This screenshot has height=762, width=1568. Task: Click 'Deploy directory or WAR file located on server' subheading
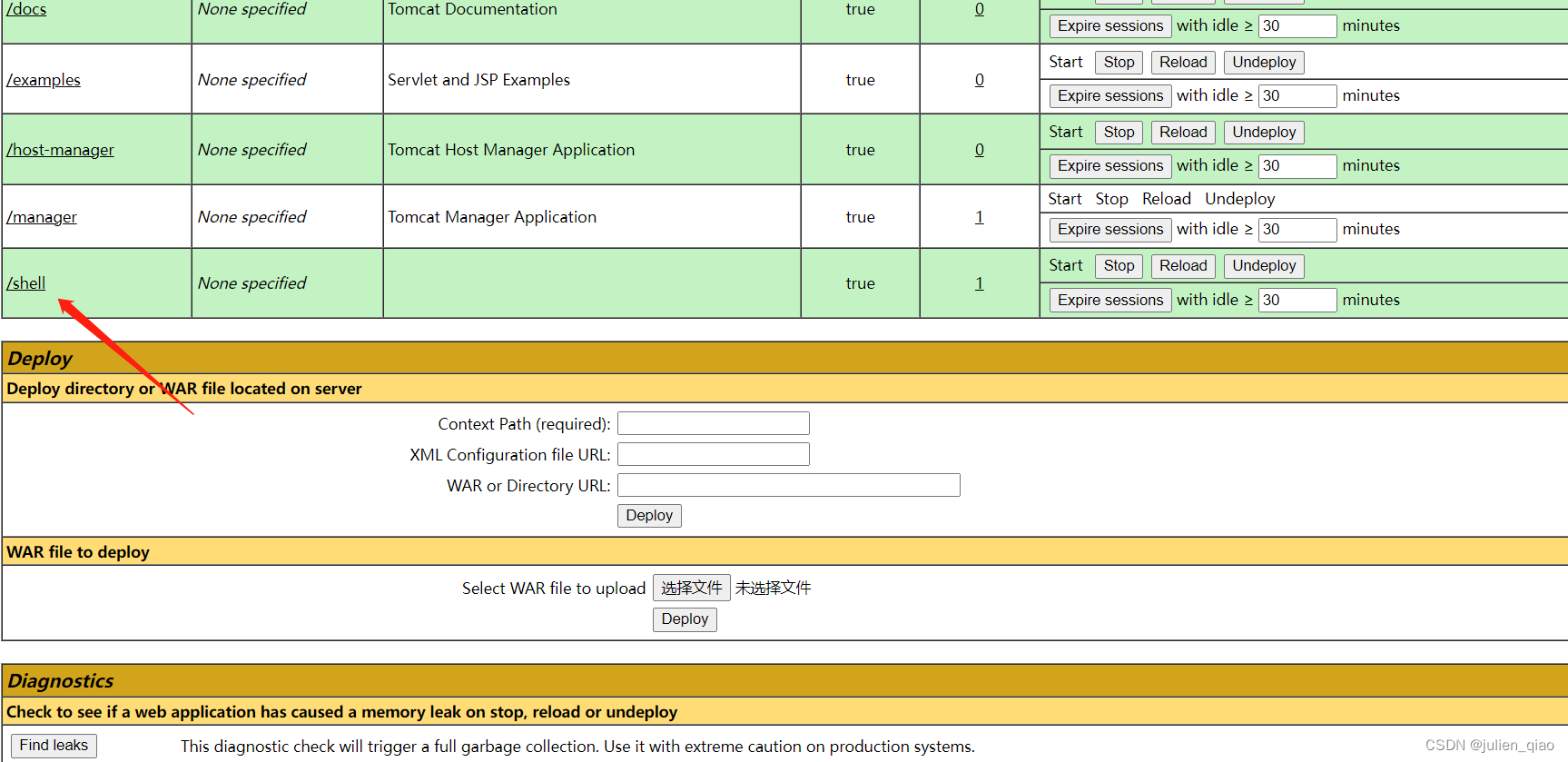[x=184, y=389]
